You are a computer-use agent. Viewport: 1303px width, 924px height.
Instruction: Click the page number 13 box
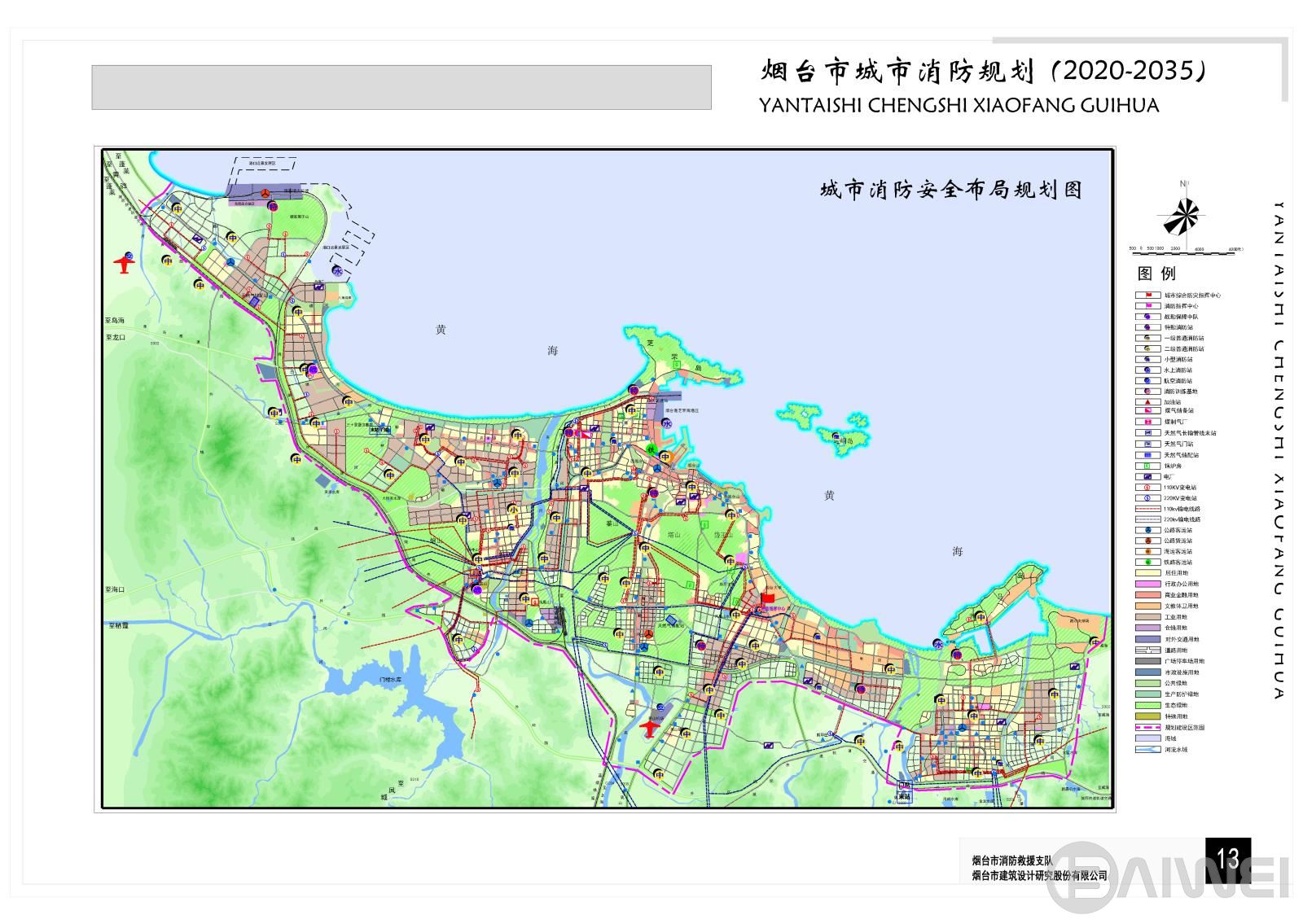pyautogui.click(x=1227, y=858)
